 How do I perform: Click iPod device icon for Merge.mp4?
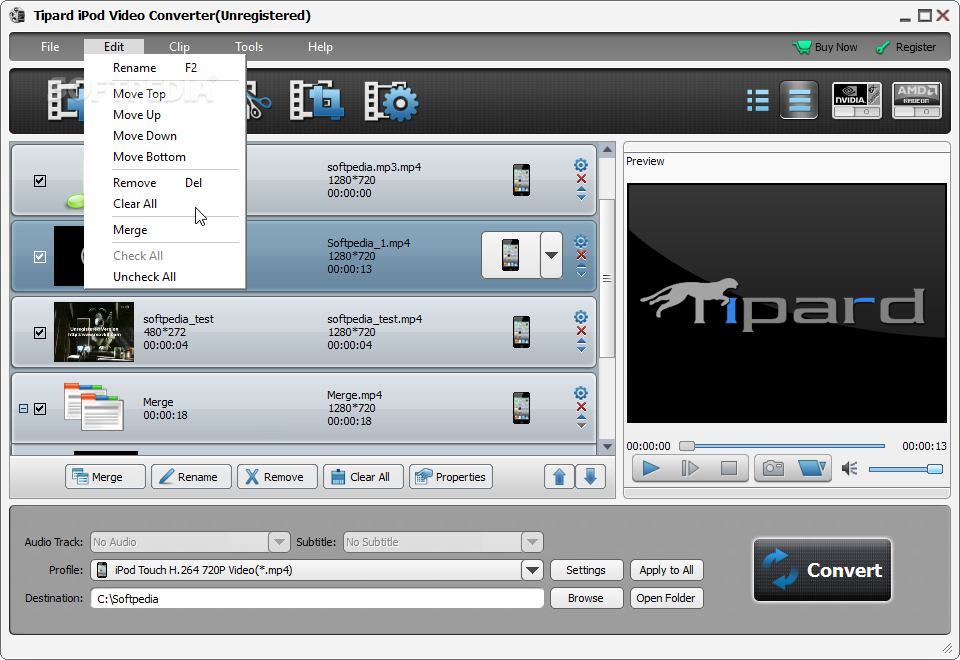[x=522, y=408]
